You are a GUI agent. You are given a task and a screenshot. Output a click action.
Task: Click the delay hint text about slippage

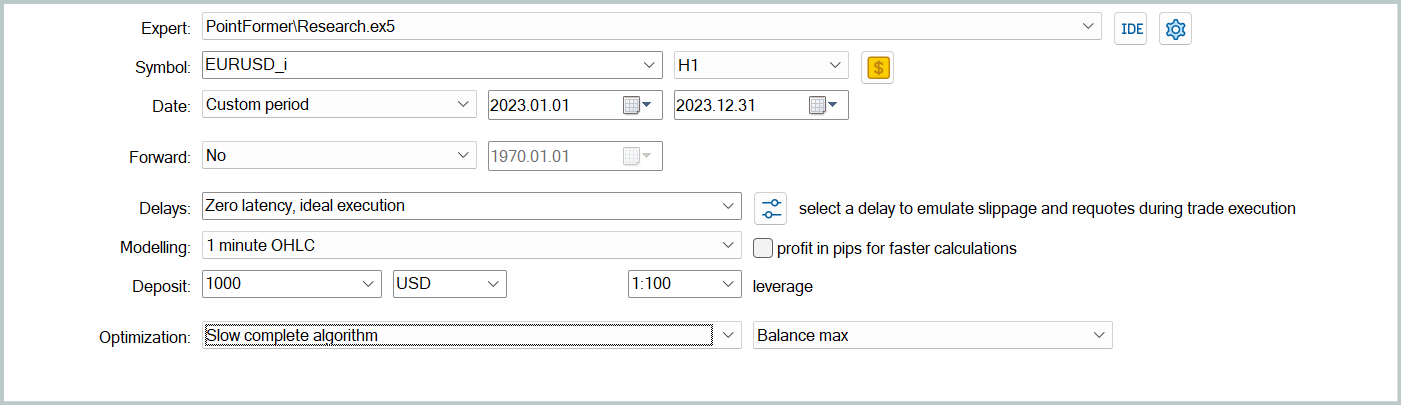click(1047, 208)
